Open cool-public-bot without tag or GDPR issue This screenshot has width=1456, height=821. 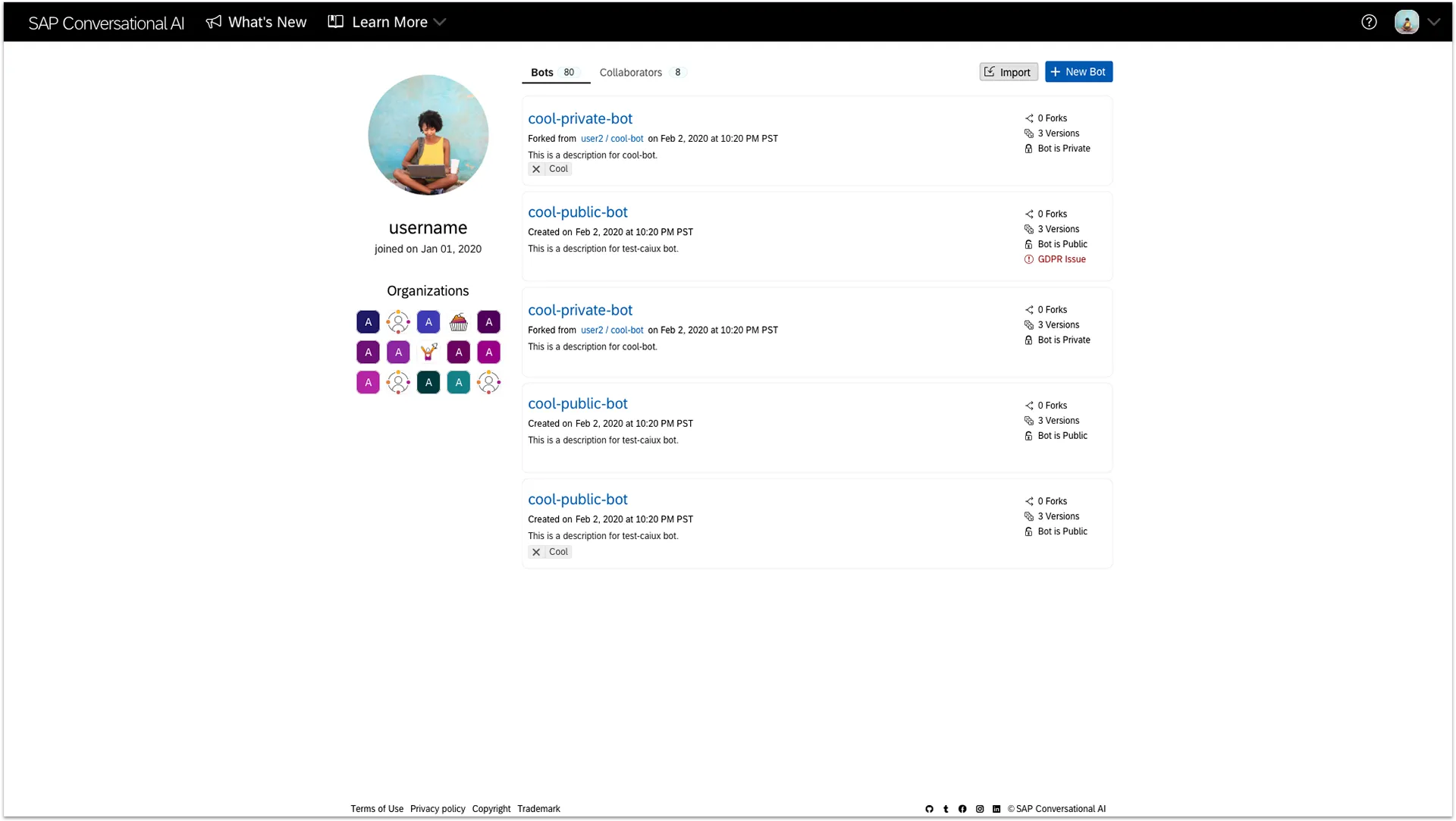[x=577, y=403]
